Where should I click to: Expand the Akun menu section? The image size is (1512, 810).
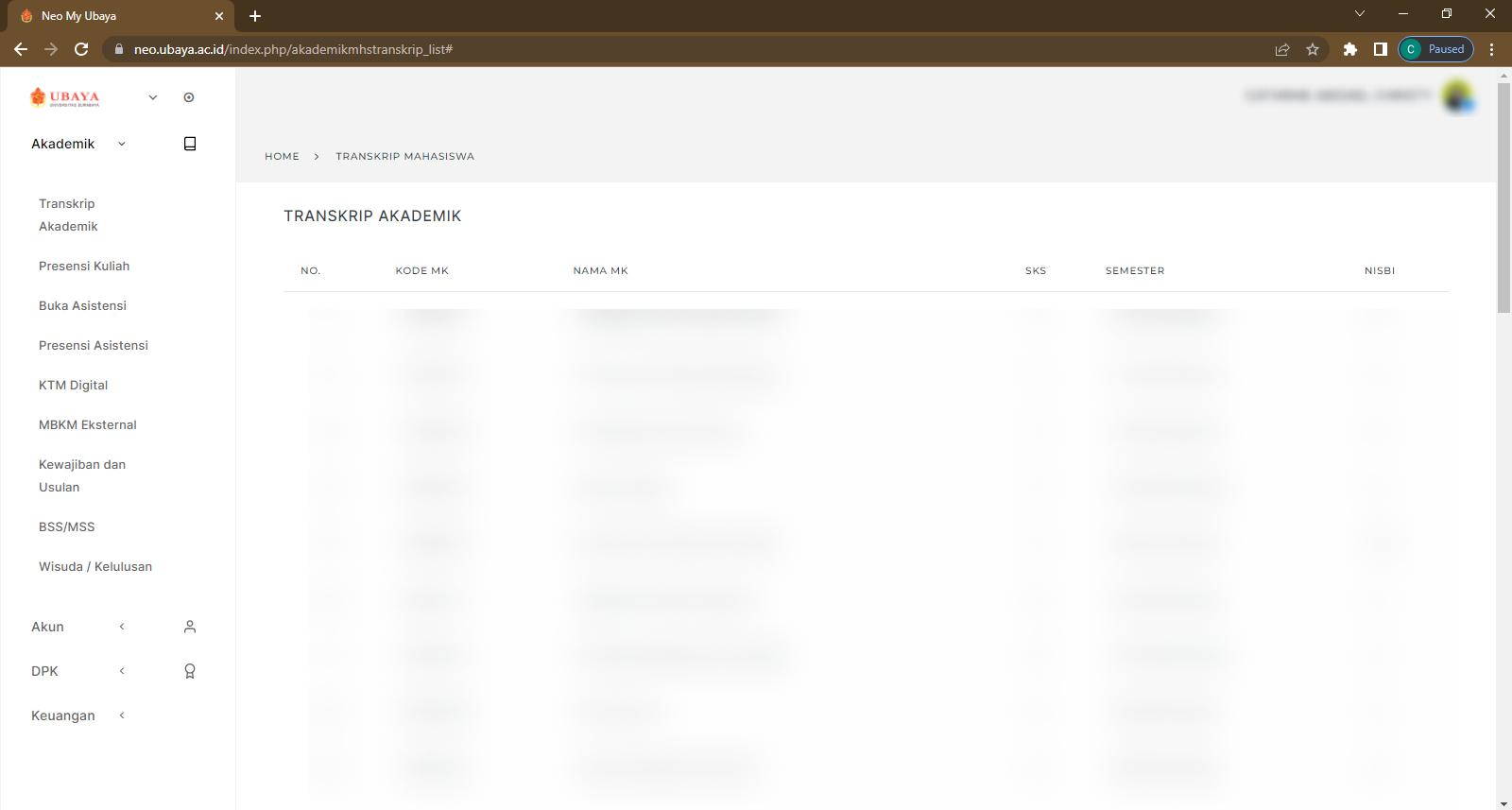pos(122,627)
